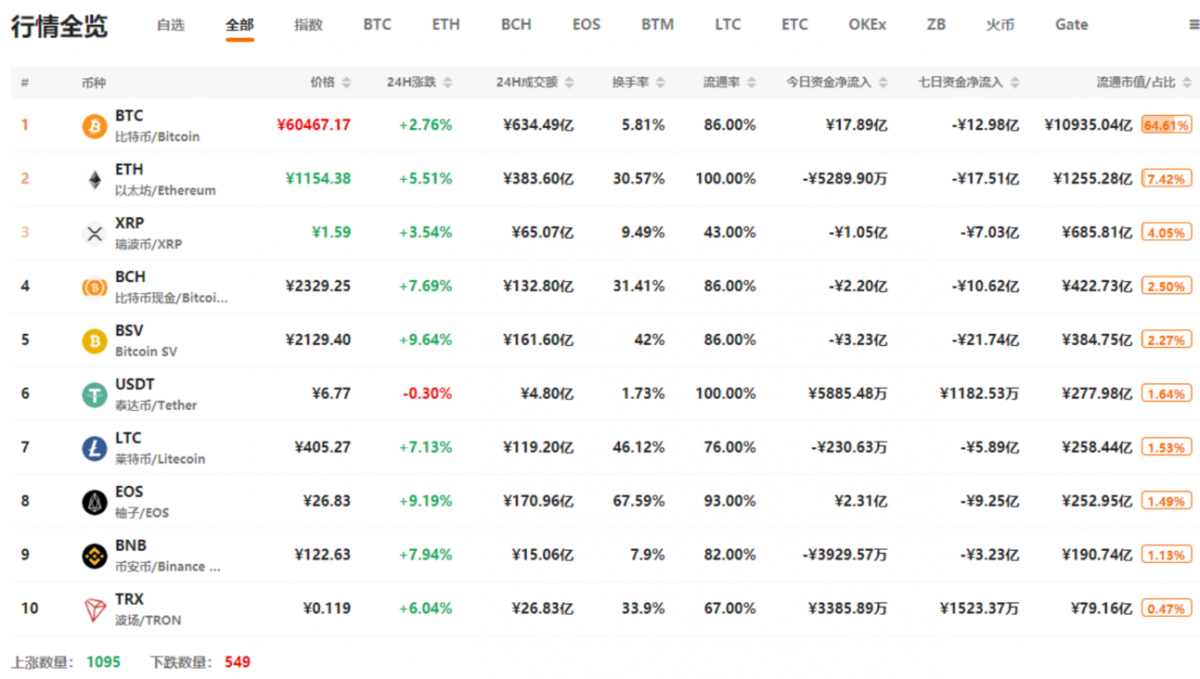Switch to the 自选 tab
This screenshot has height=679, width=1200.
pos(170,25)
